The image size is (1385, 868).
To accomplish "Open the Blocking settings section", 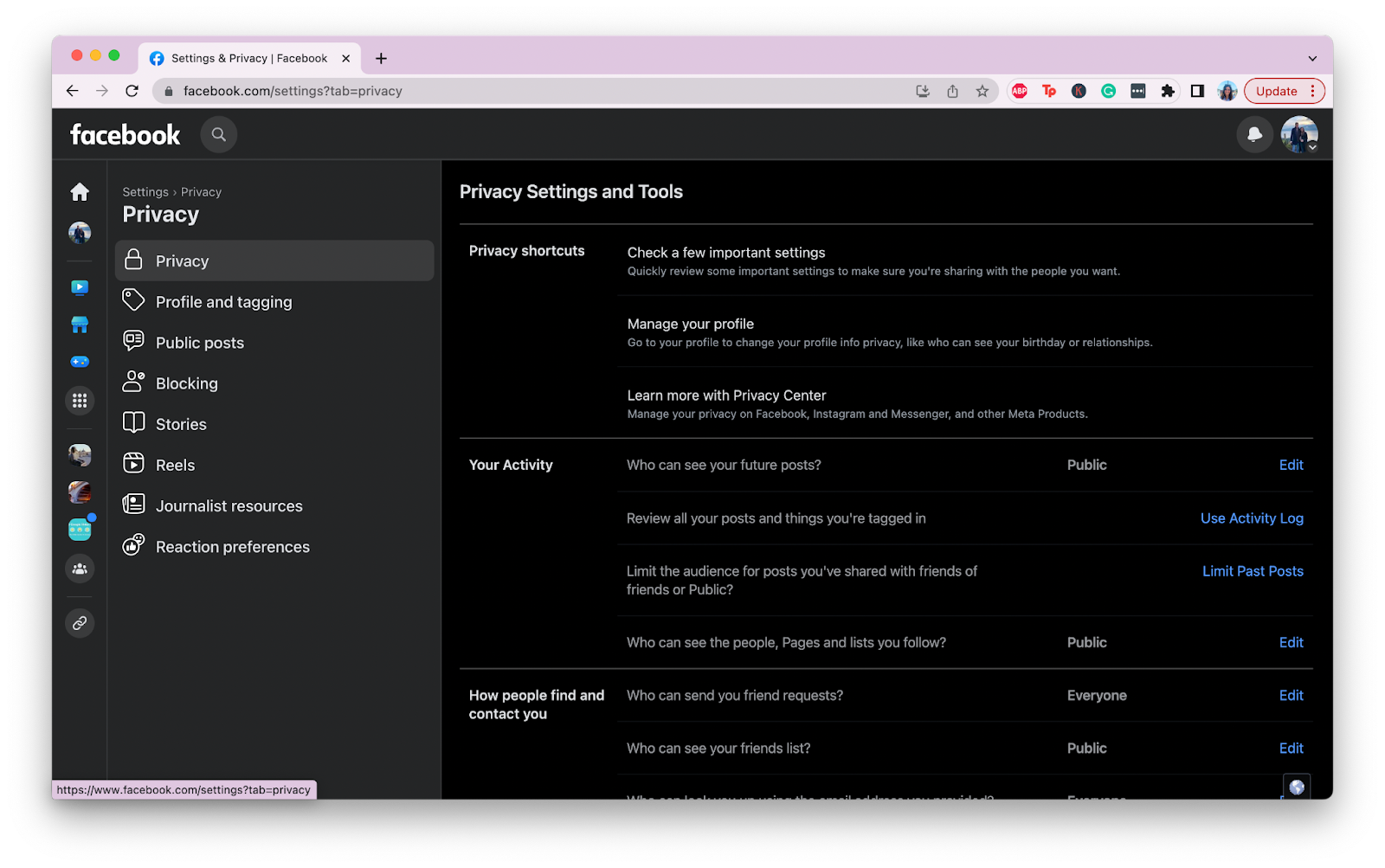I will [187, 383].
